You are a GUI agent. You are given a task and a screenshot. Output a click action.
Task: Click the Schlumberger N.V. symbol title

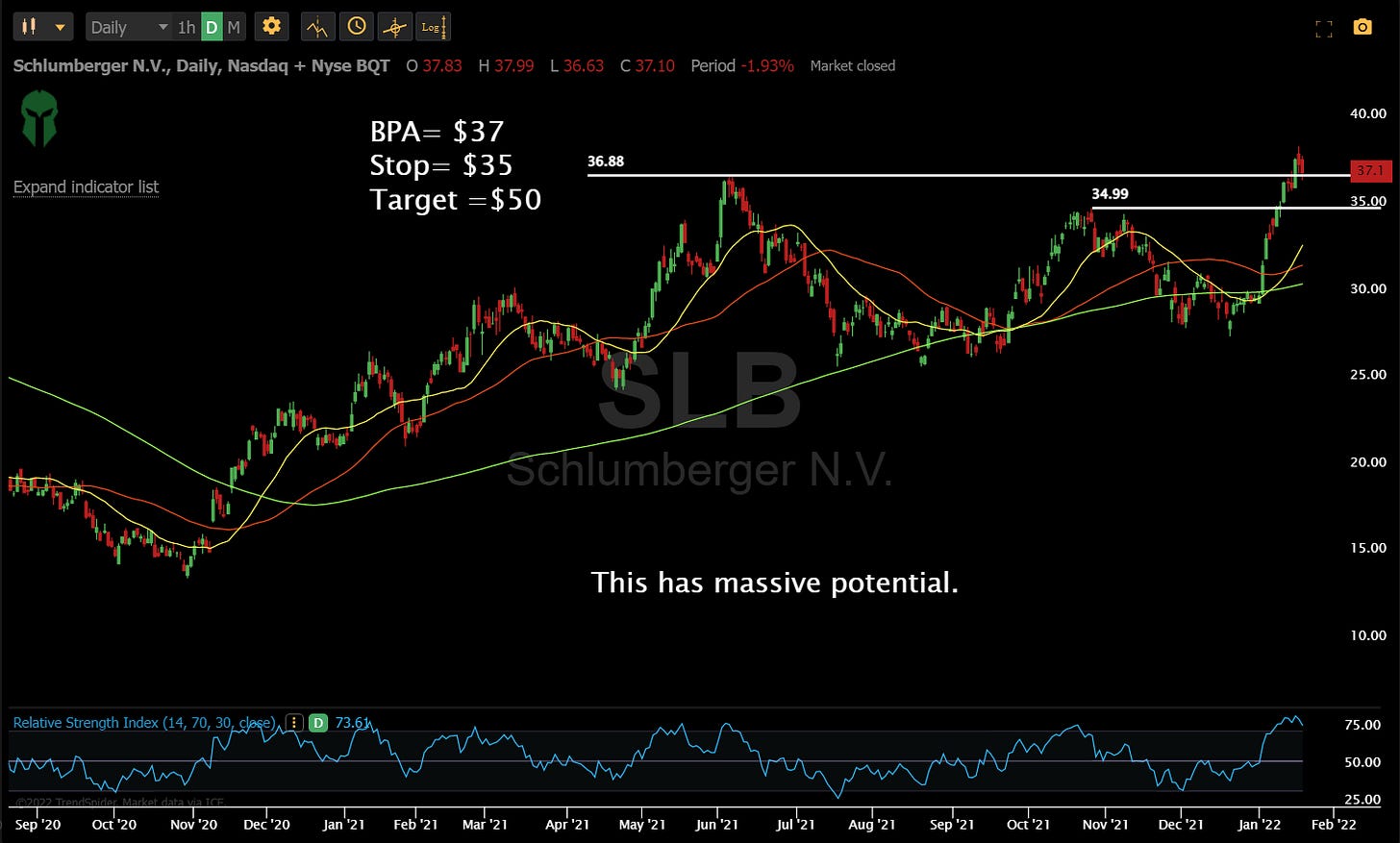coord(201,65)
